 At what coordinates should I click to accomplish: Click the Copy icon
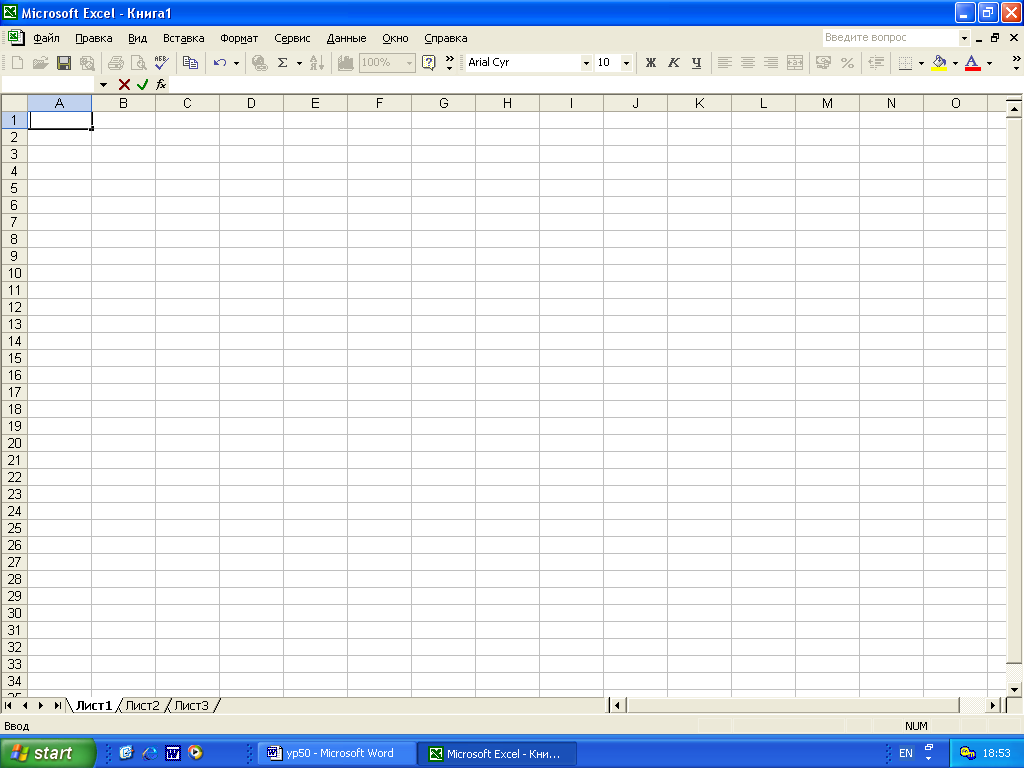pyautogui.click(x=190, y=63)
